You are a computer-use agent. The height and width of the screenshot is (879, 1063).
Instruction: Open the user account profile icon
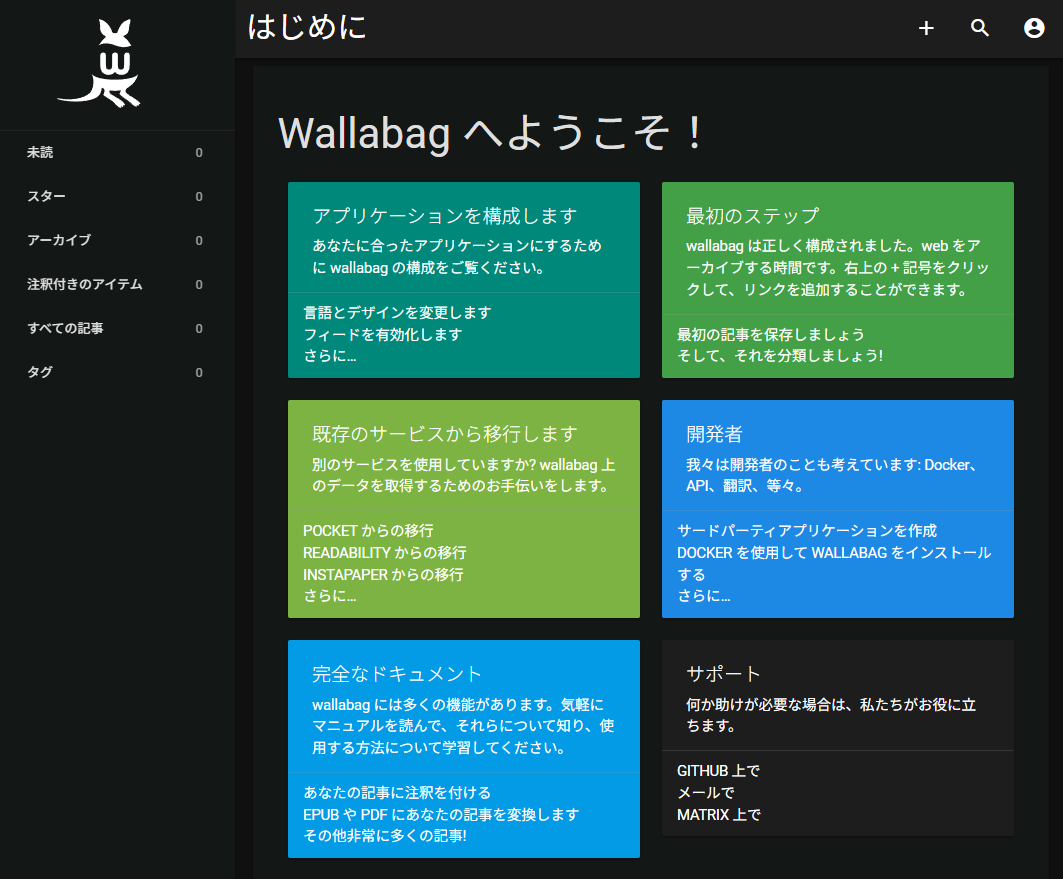point(1034,28)
